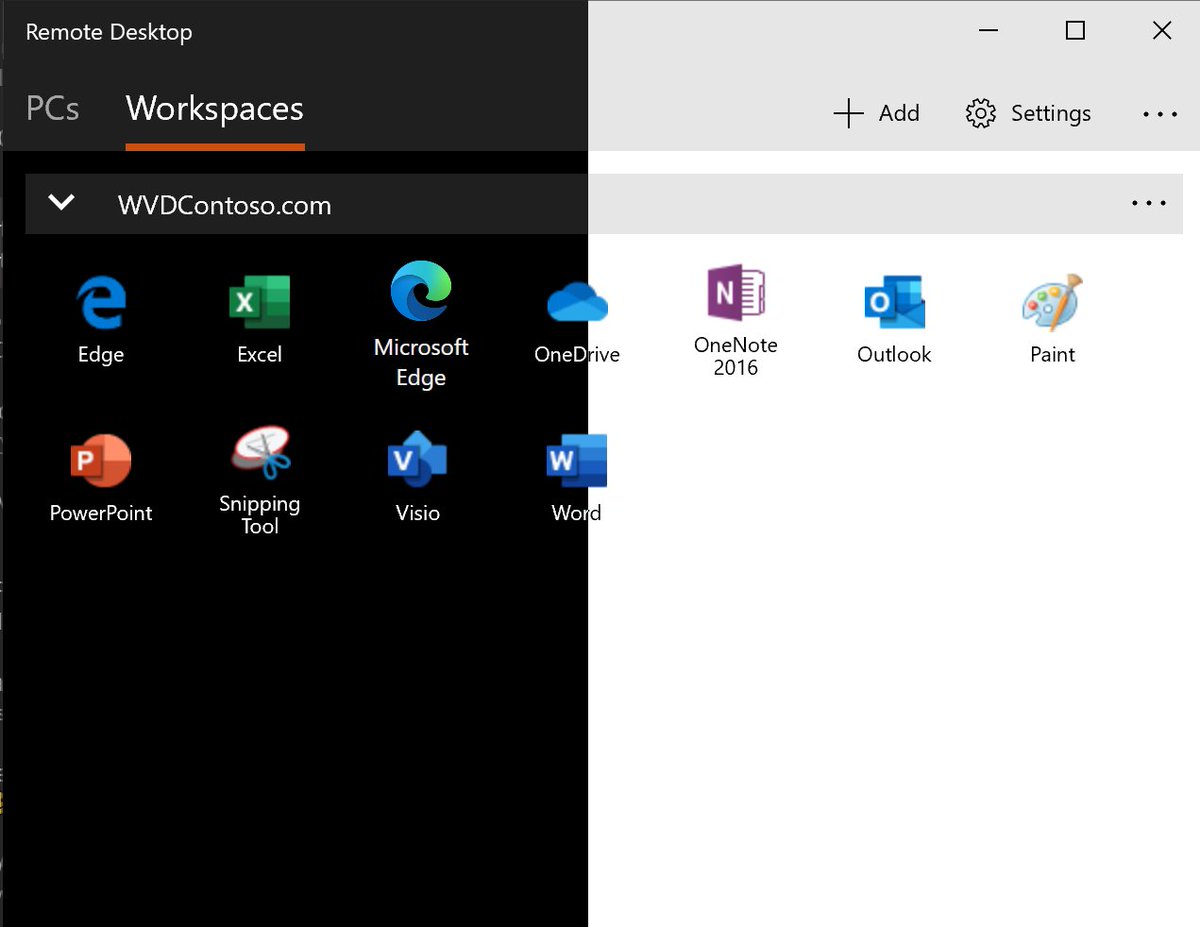Open the Word app icon
Viewport: 1200px width, 927px height.
click(x=577, y=460)
